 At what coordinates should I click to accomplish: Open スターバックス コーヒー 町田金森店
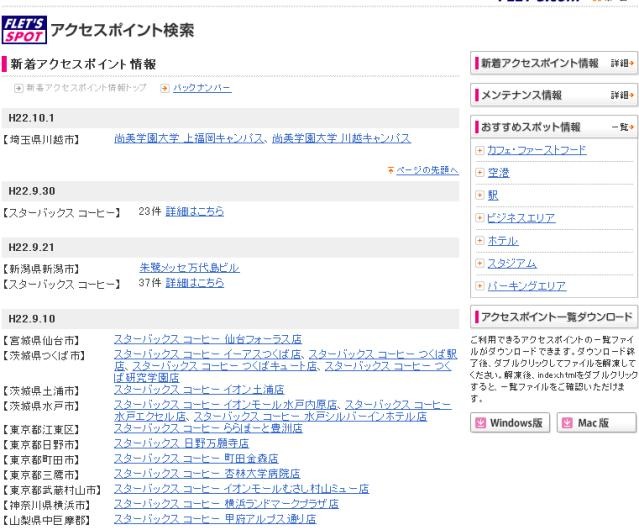pyautogui.click(x=196, y=459)
